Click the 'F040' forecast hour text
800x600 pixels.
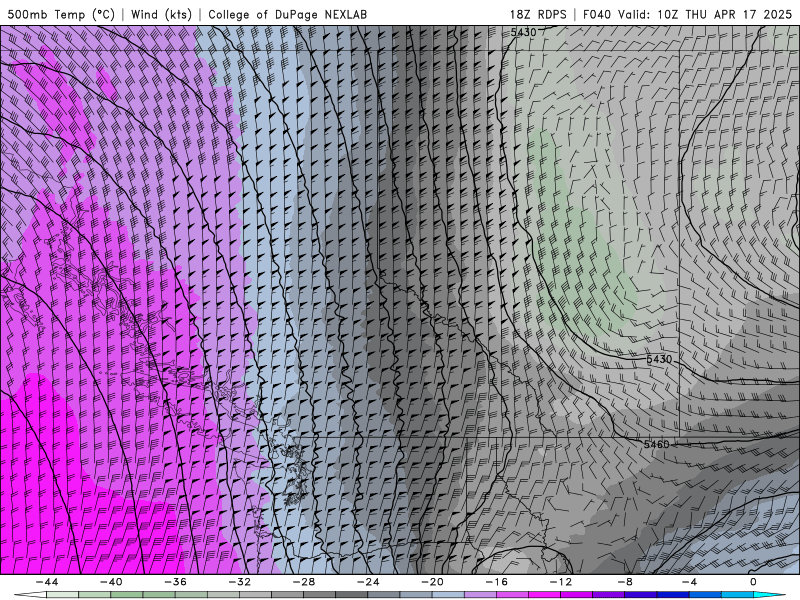click(x=597, y=14)
